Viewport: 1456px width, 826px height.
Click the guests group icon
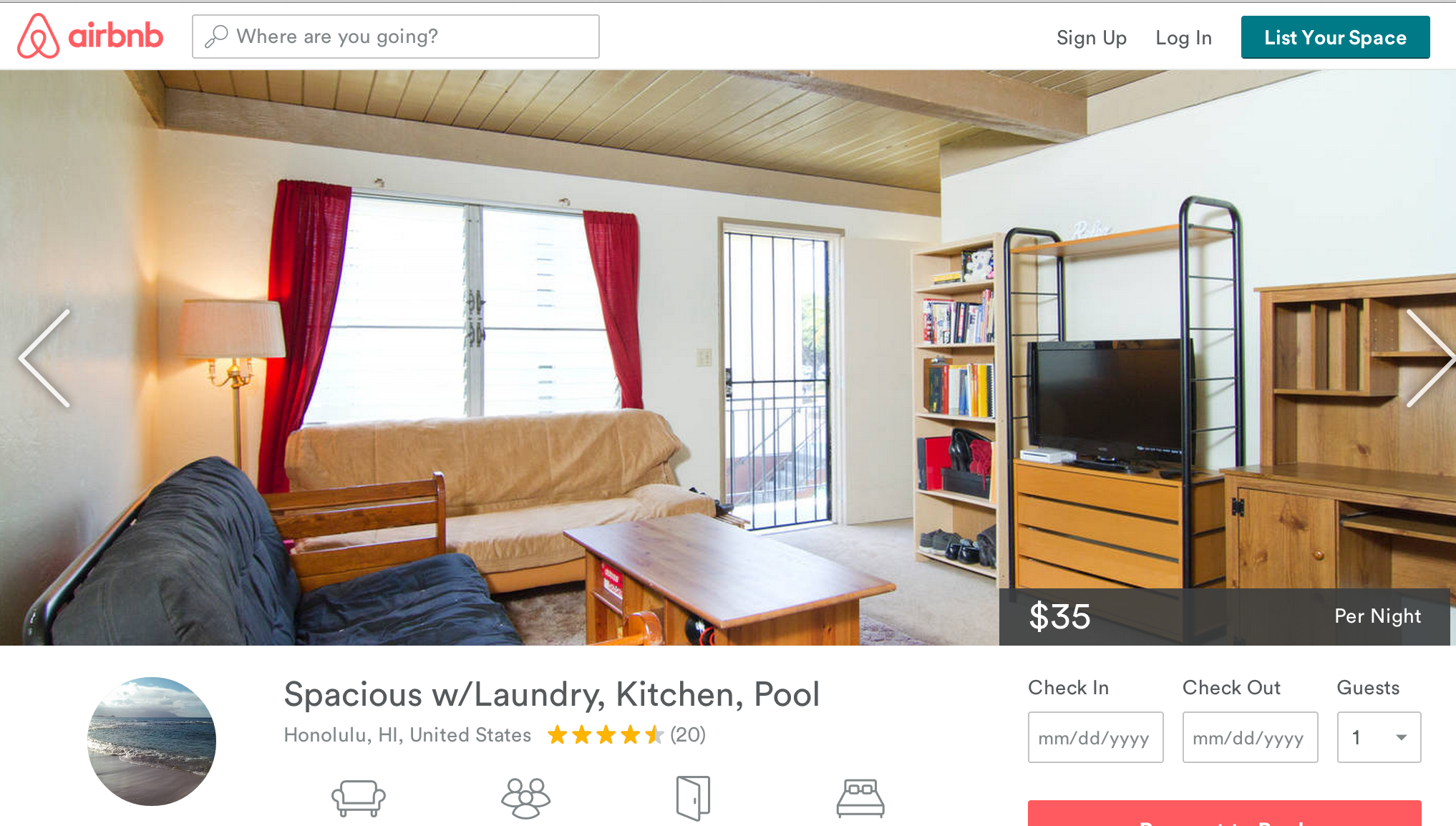(x=526, y=798)
